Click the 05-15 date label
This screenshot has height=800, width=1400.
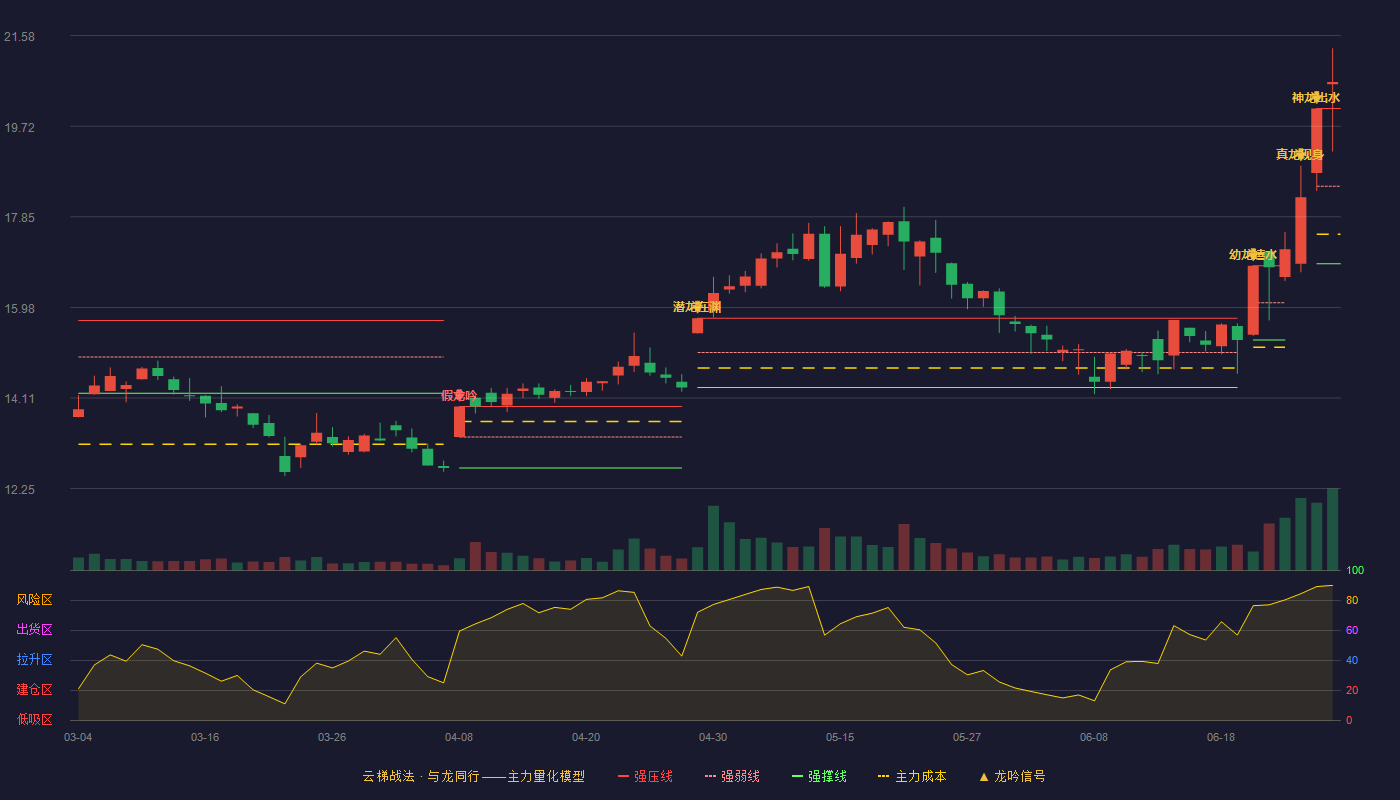pyautogui.click(x=840, y=737)
